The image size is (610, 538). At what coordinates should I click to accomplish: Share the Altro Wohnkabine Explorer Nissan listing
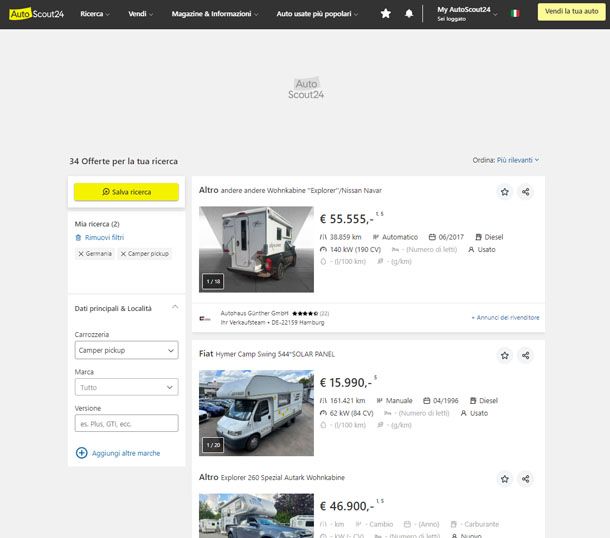[x=526, y=192]
